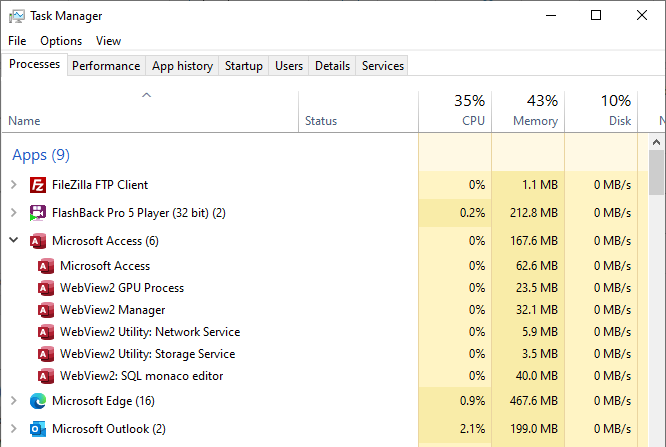The image size is (666, 447).
Task: Select the Microsoft Edge (16) row
Action: [325, 401]
